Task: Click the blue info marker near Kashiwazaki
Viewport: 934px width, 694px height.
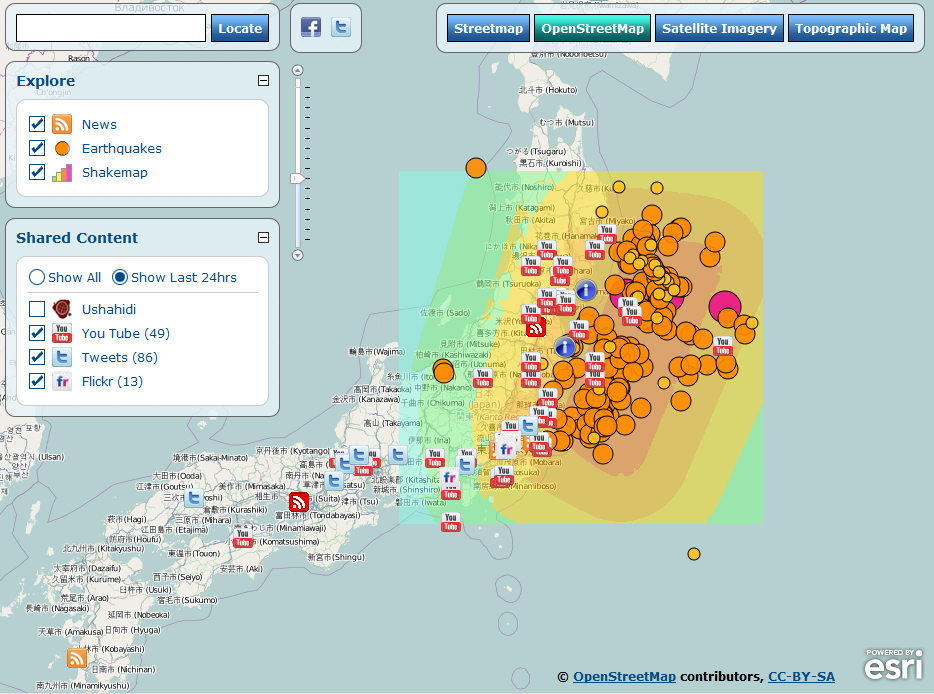Action: coord(565,347)
